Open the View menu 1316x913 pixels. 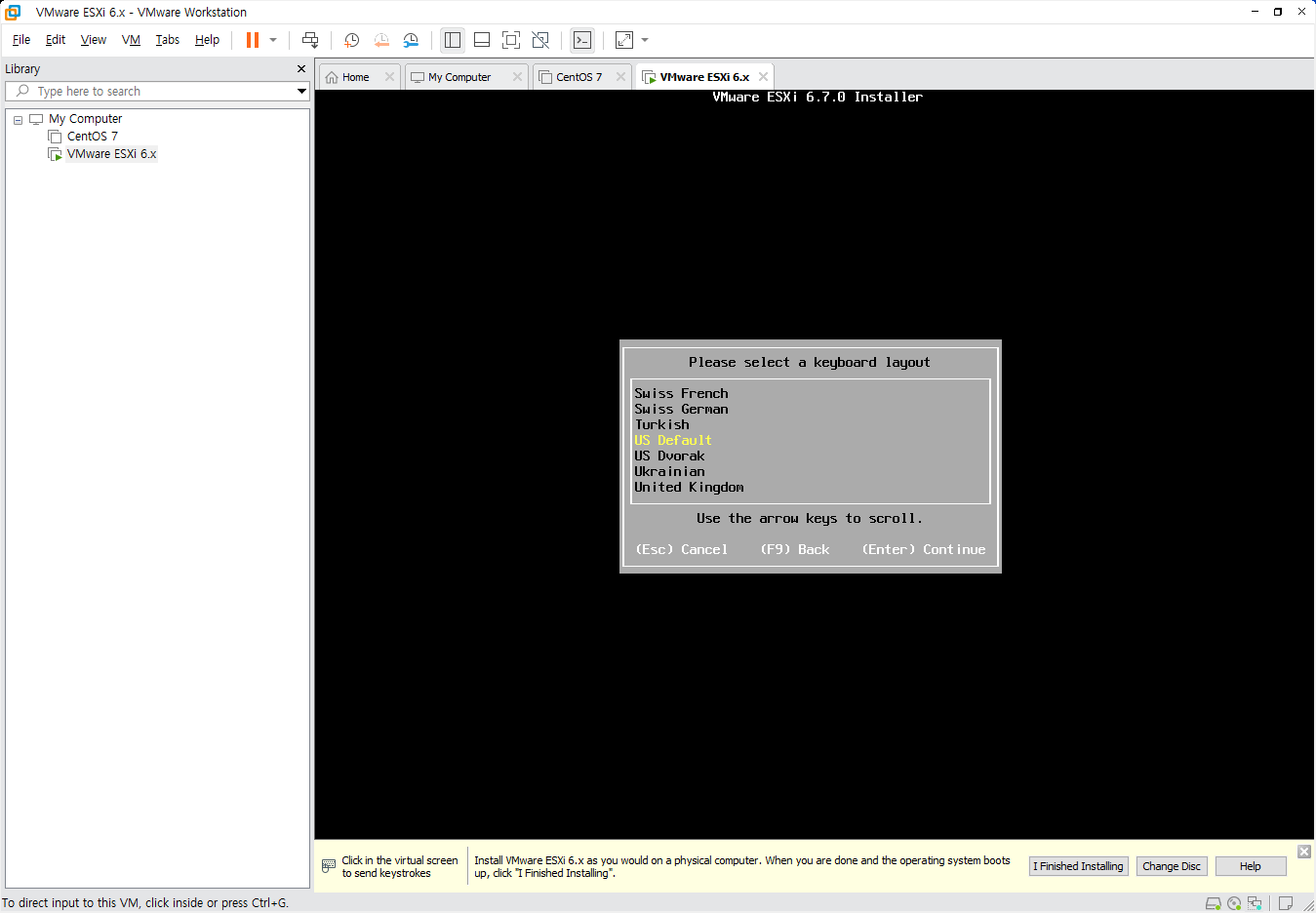[94, 40]
